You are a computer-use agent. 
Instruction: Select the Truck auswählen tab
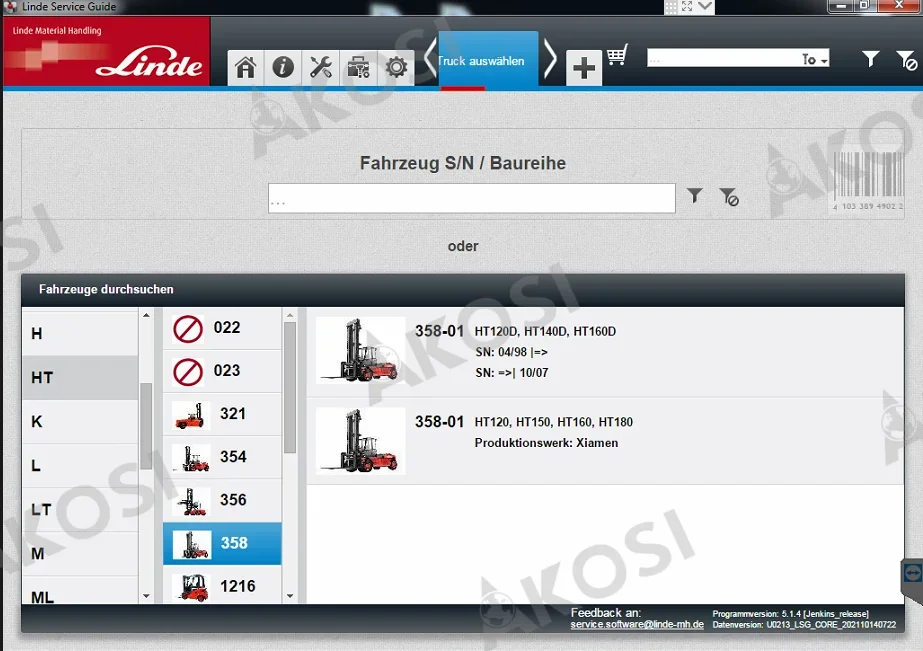(x=488, y=61)
